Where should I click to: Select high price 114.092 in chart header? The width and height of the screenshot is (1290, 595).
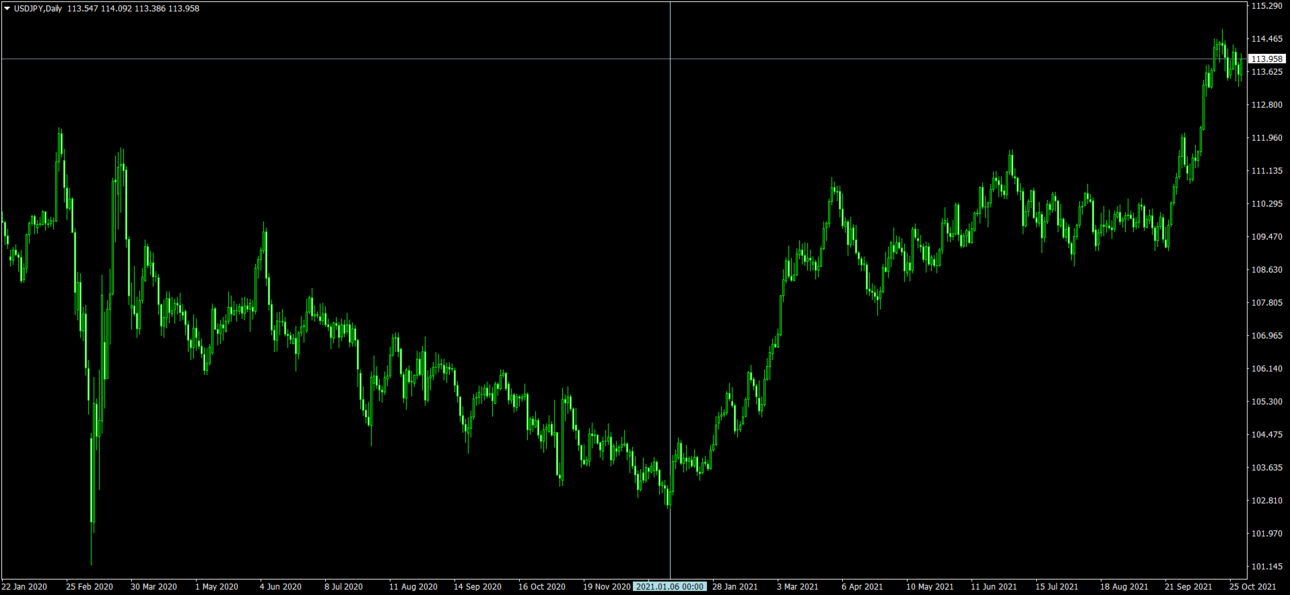point(117,9)
